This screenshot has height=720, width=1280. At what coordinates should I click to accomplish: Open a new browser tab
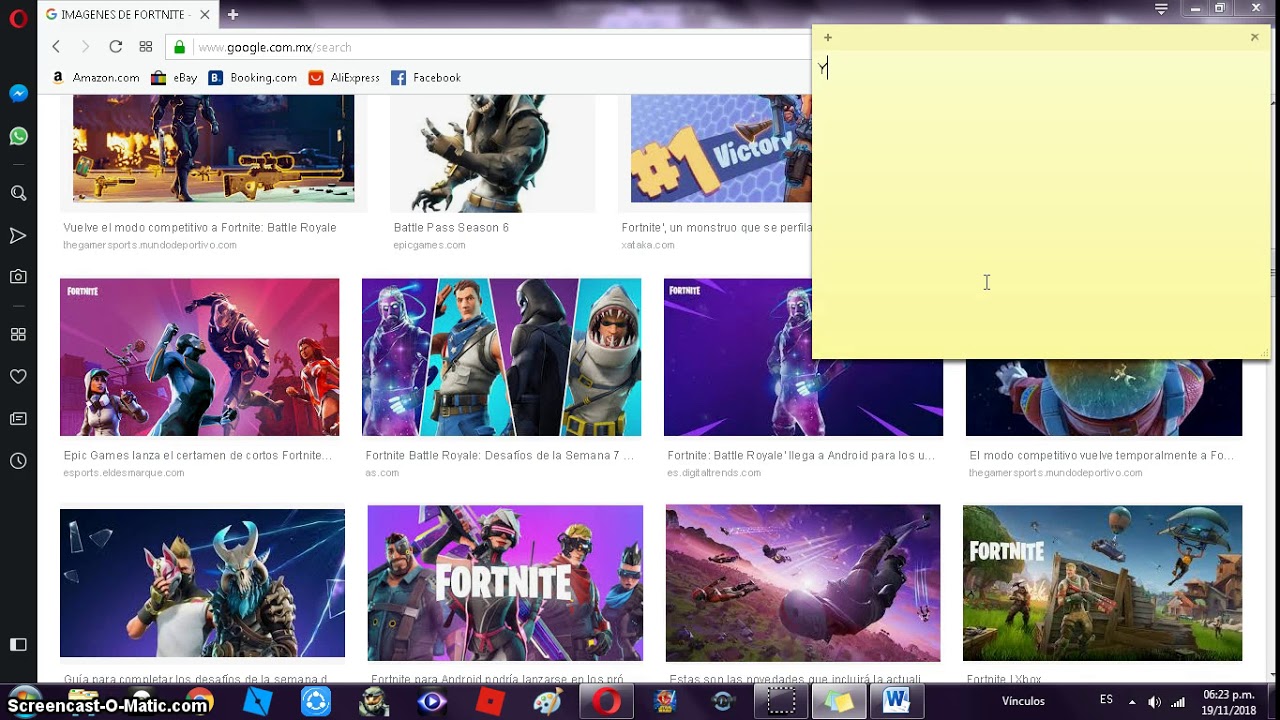tap(233, 15)
